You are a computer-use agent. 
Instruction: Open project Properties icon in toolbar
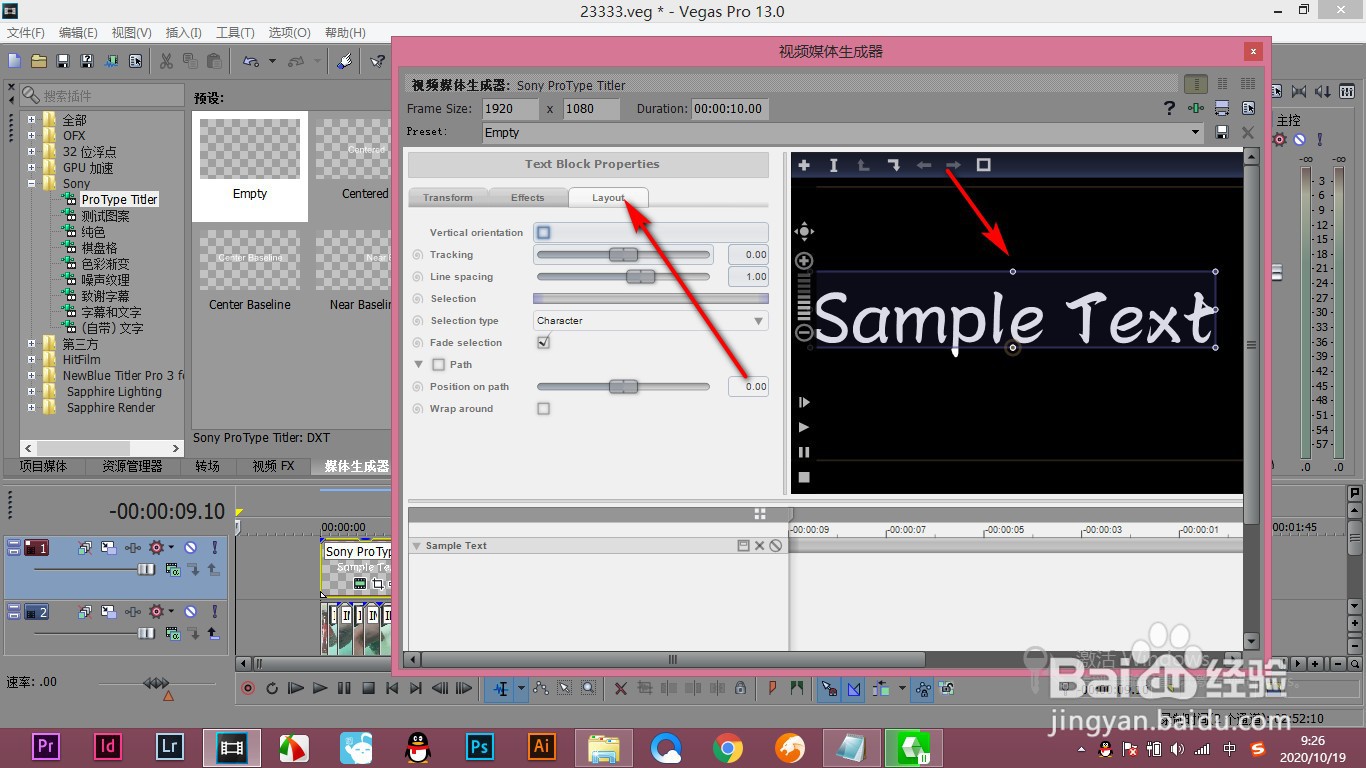coord(134,61)
